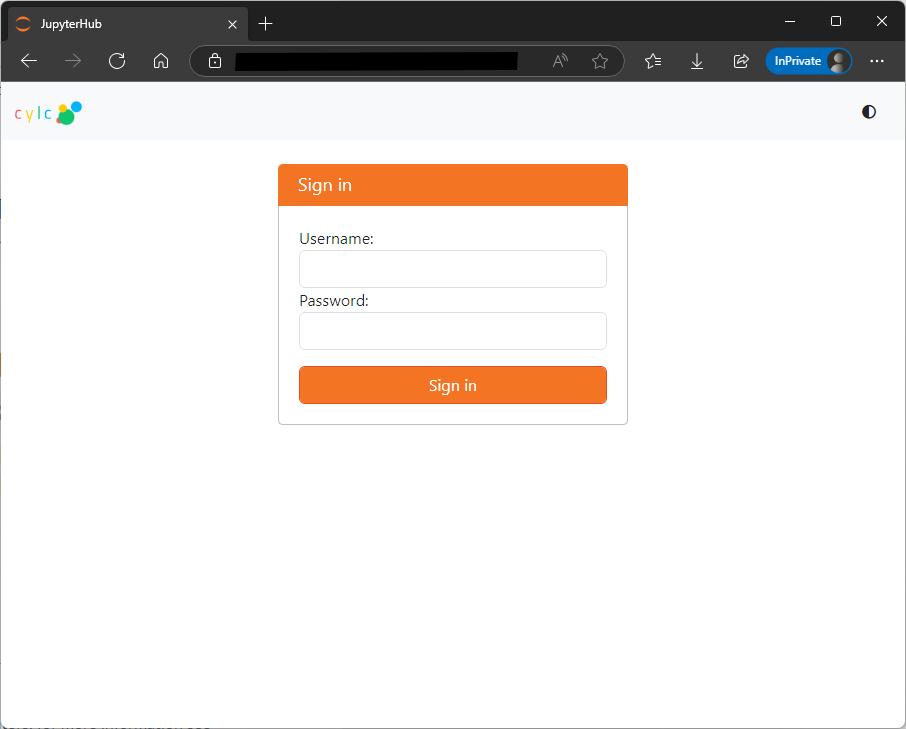Image resolution: width=906 pixels, height=729 pixels.
Task: Select the JupyterHub browser tab
Action: [x=110, y=24]
